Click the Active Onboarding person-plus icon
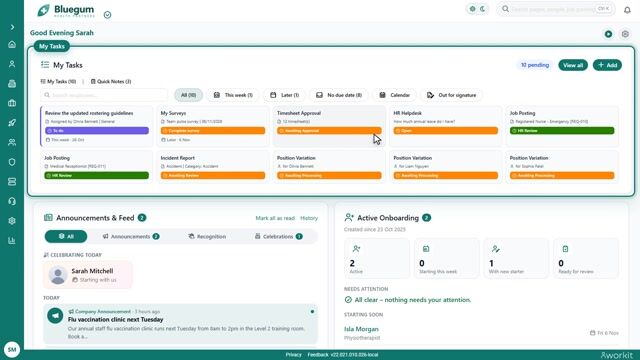Viewport: 640px width, 360px height. coord(349,218)
